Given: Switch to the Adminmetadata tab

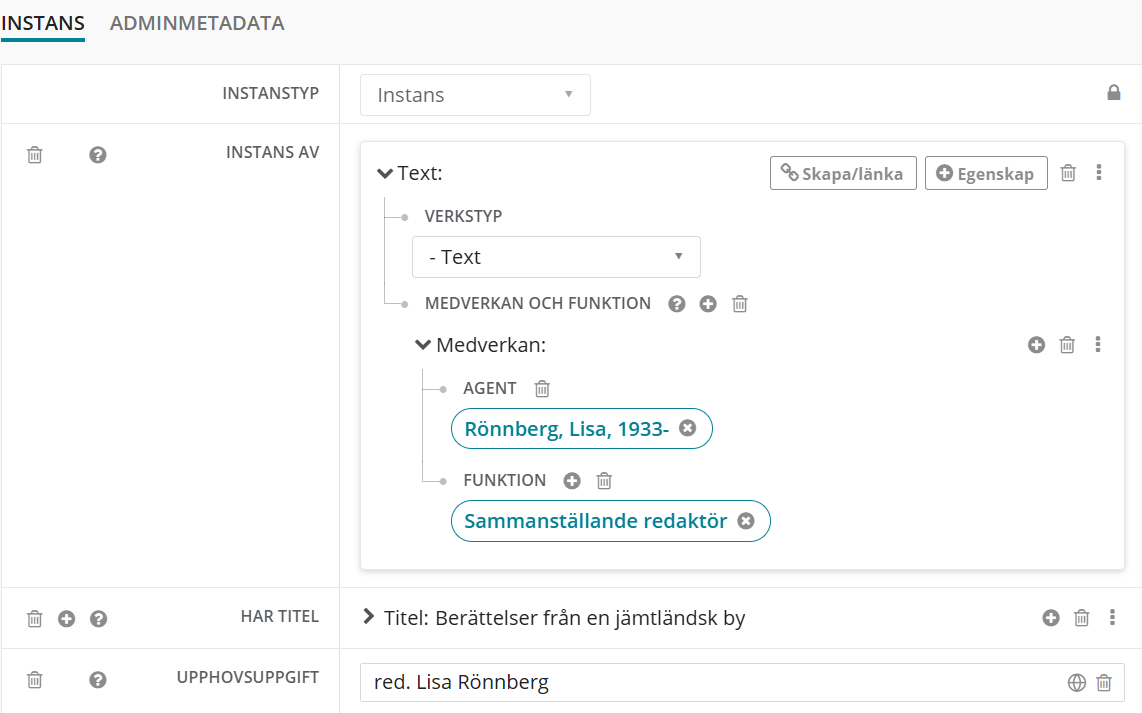Looking at the screenshot, I should tap(197, 23).
